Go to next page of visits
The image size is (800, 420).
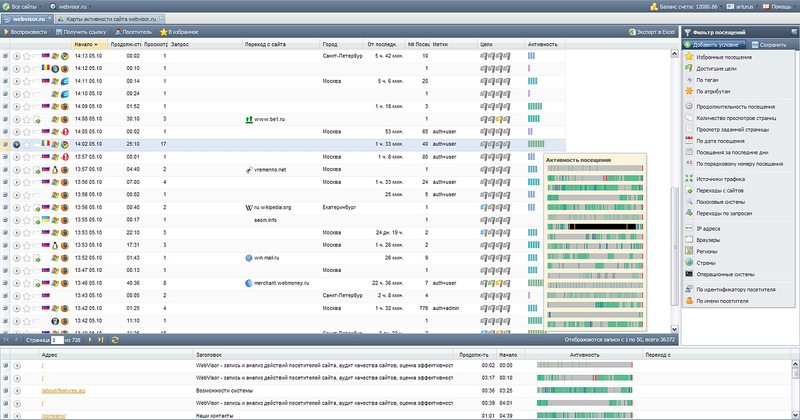pos(91,341)
